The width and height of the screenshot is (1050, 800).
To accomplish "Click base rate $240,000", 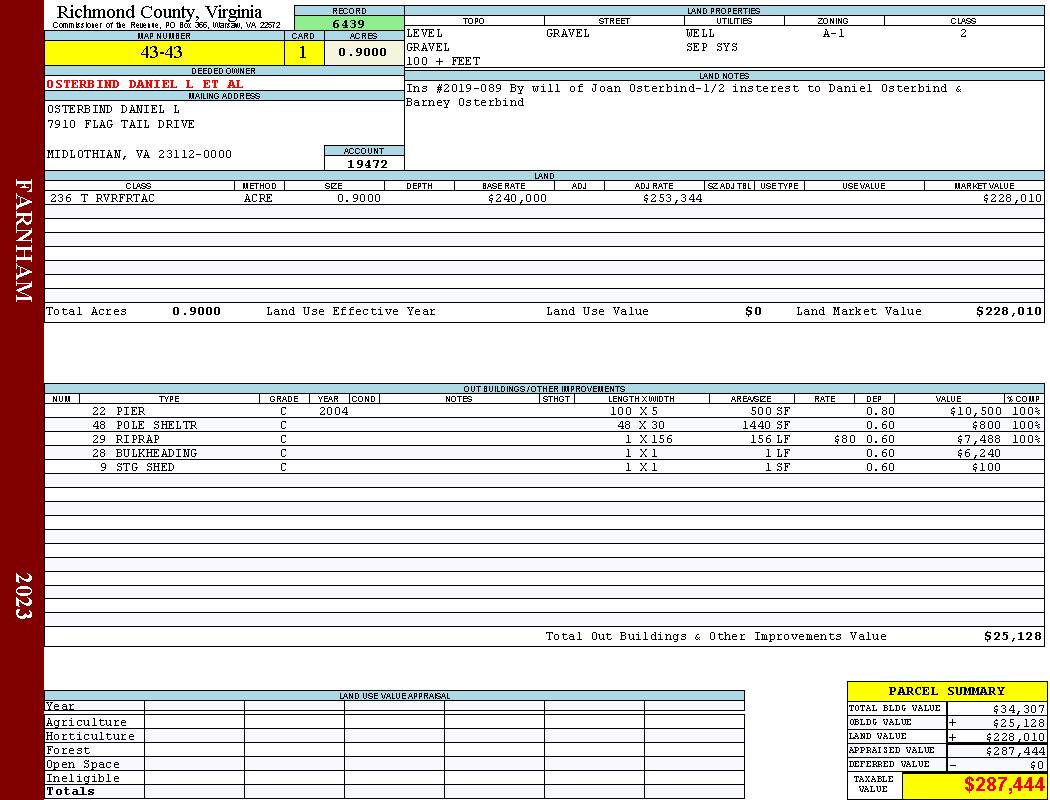I will coord(517,198).
